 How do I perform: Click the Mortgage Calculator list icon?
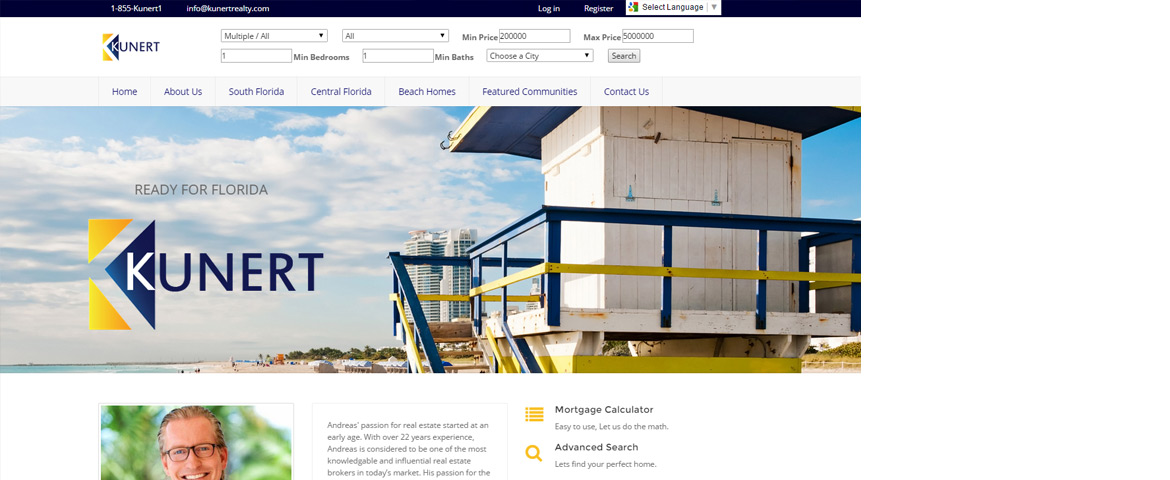tap(534, 414)
